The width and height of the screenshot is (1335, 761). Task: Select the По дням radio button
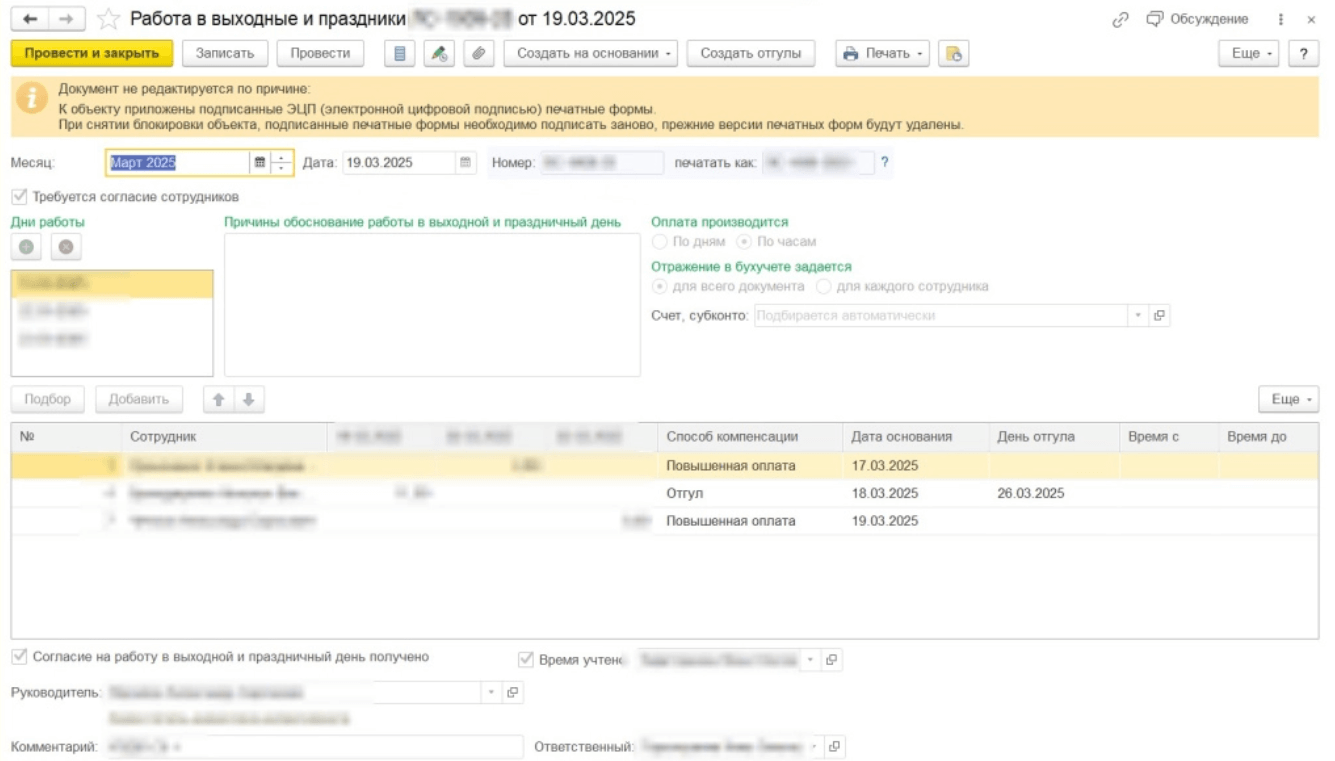660,242
